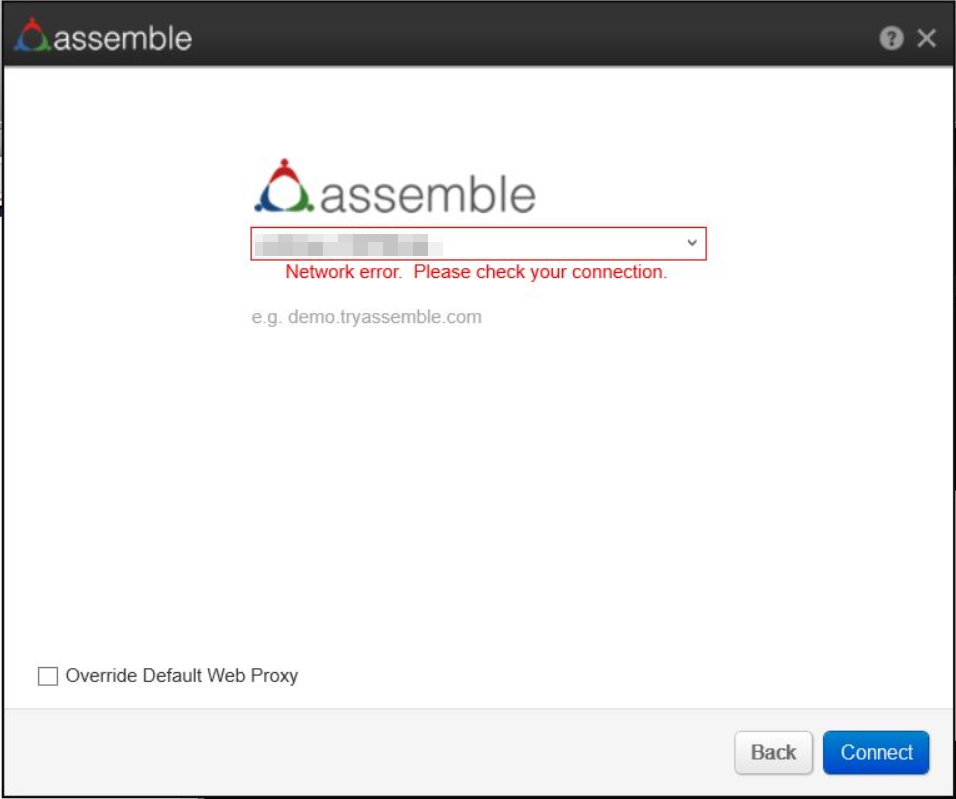Viewport: 956px width, 799px height.
Task: Click the 'Please check your connection.' message
Action: click(540, 272)
